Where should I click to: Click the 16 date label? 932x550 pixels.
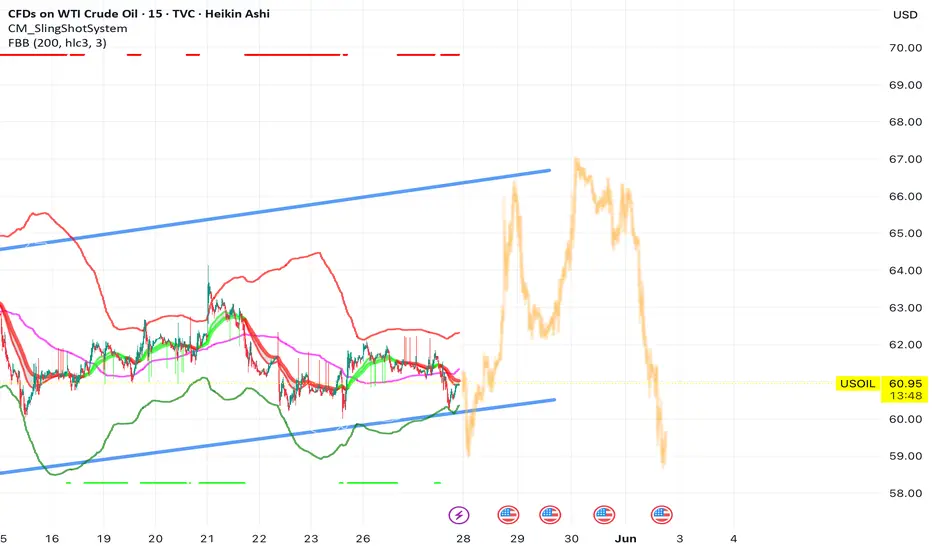pyautogui.click(x=52, y=539)
